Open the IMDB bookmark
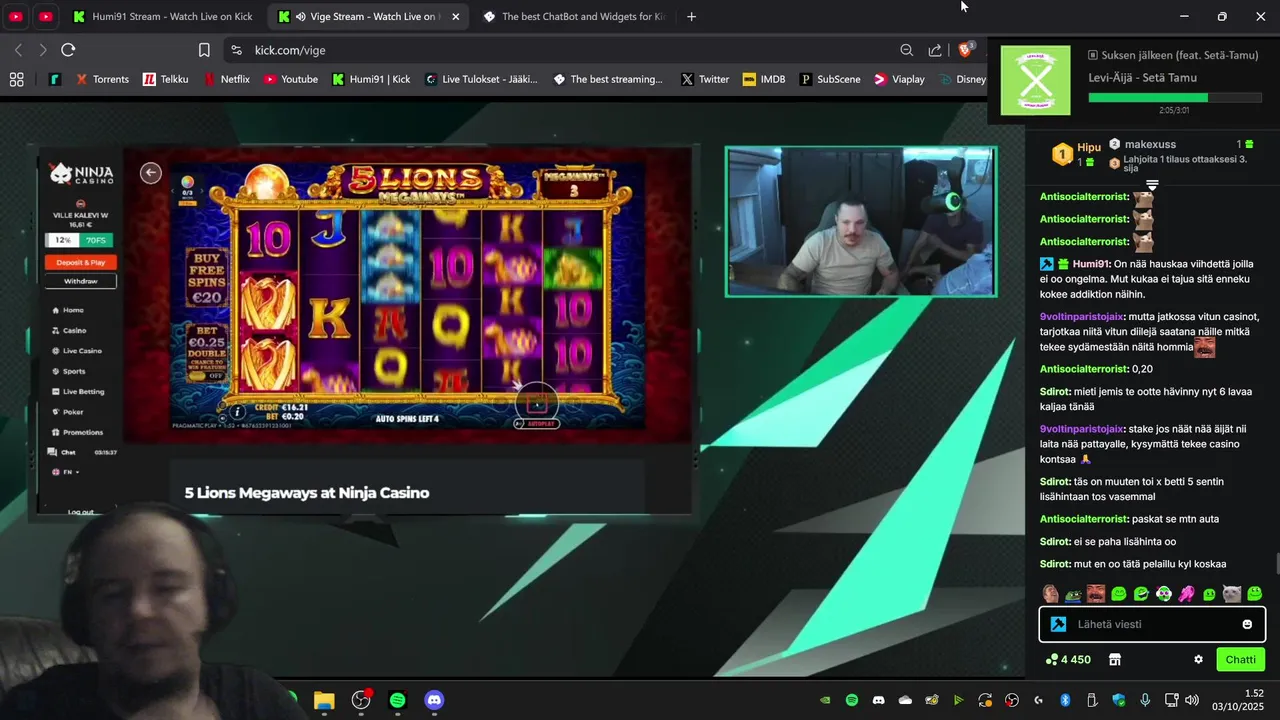The height and width of the screenshot is (720, 1280). pos(764,79)
